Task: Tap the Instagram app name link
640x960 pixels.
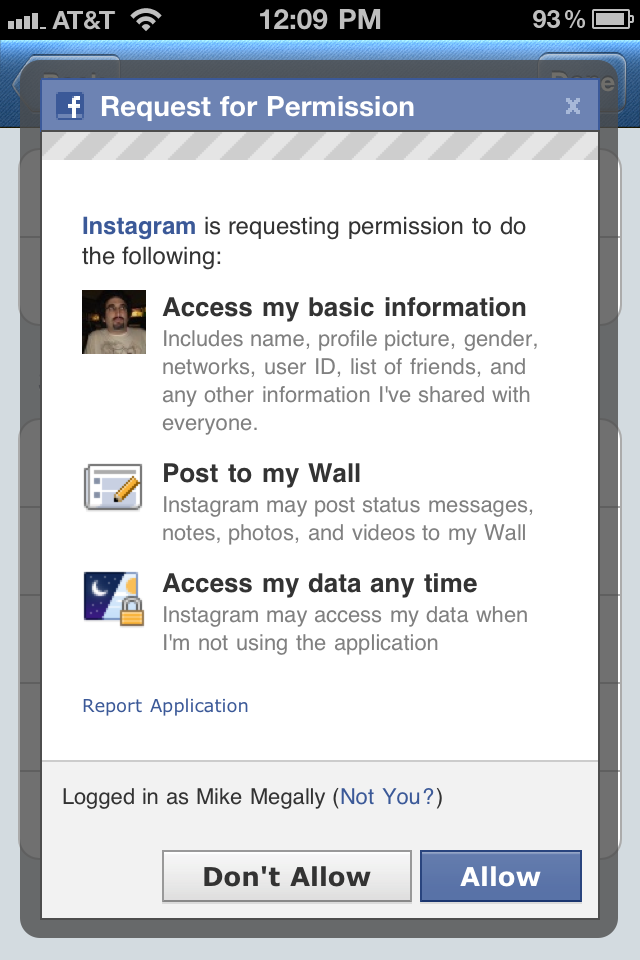Action: click(x=138, y=226)
